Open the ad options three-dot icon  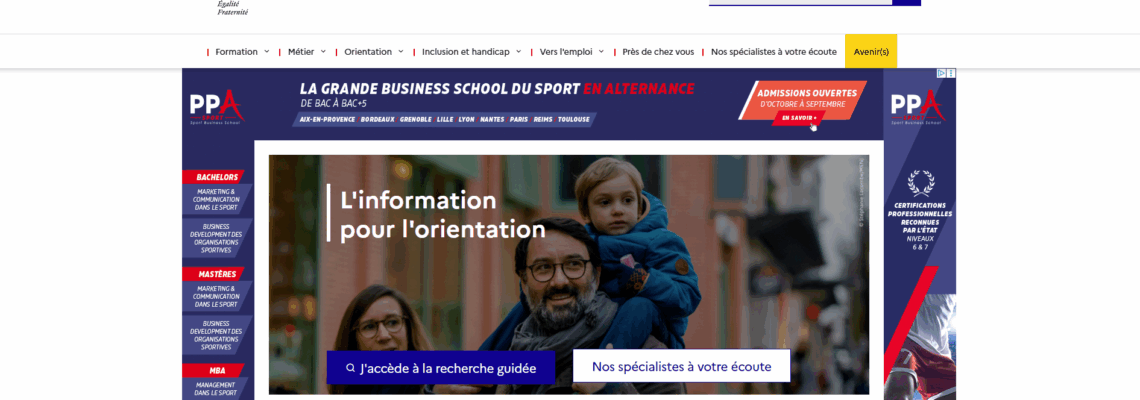[951, 73]
